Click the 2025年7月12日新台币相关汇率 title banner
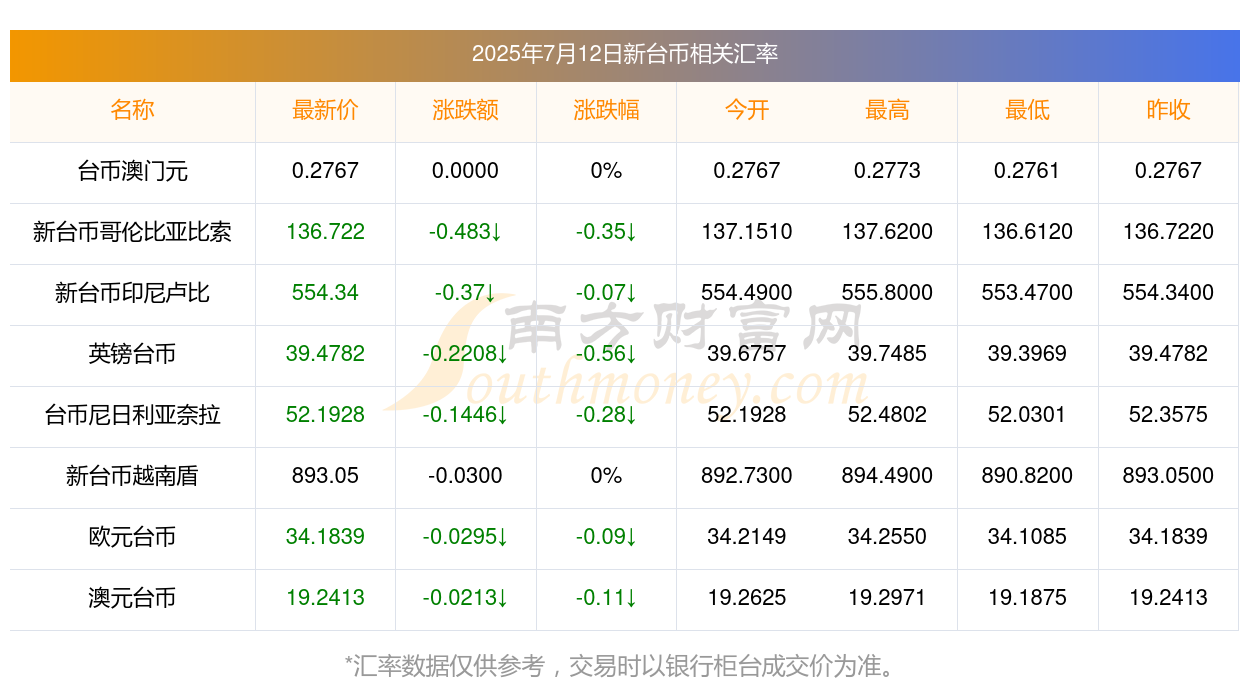The image size is (1250, 698). click(x=625, y=54)
